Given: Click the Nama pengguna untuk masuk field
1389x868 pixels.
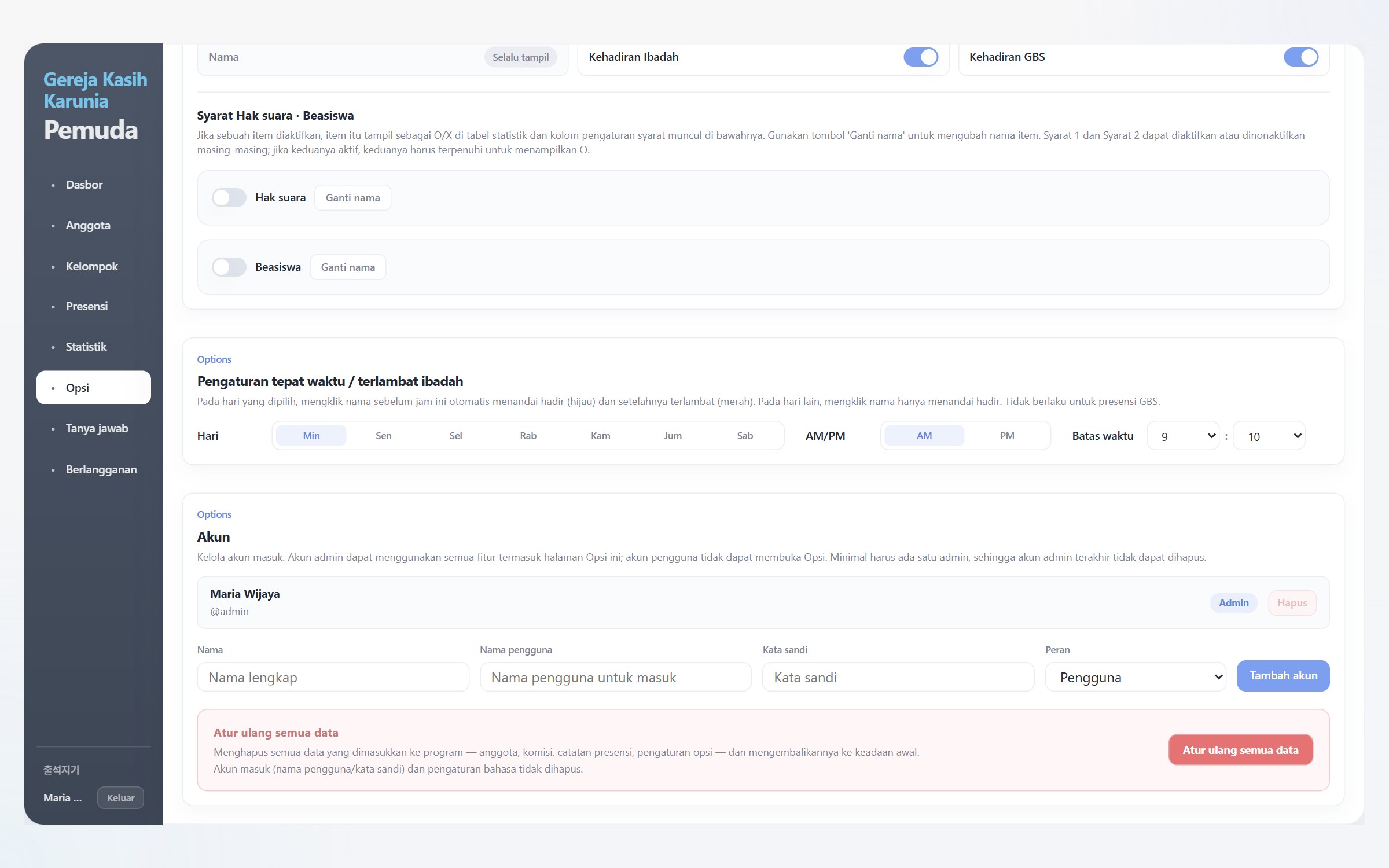Looking at the screenshot, I should coord(615,677).
